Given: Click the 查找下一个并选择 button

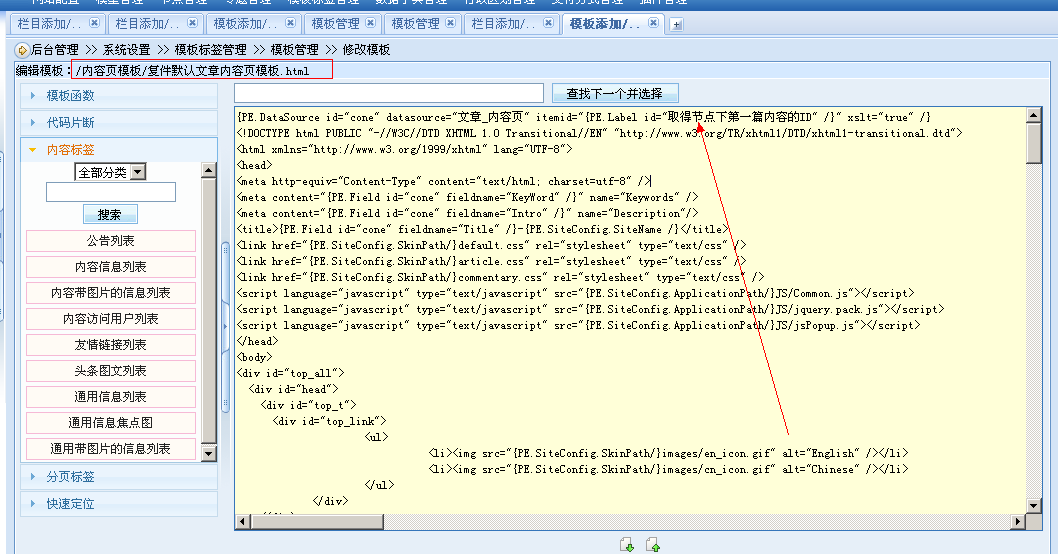Looking at the screenshot, I should [614, 93].
